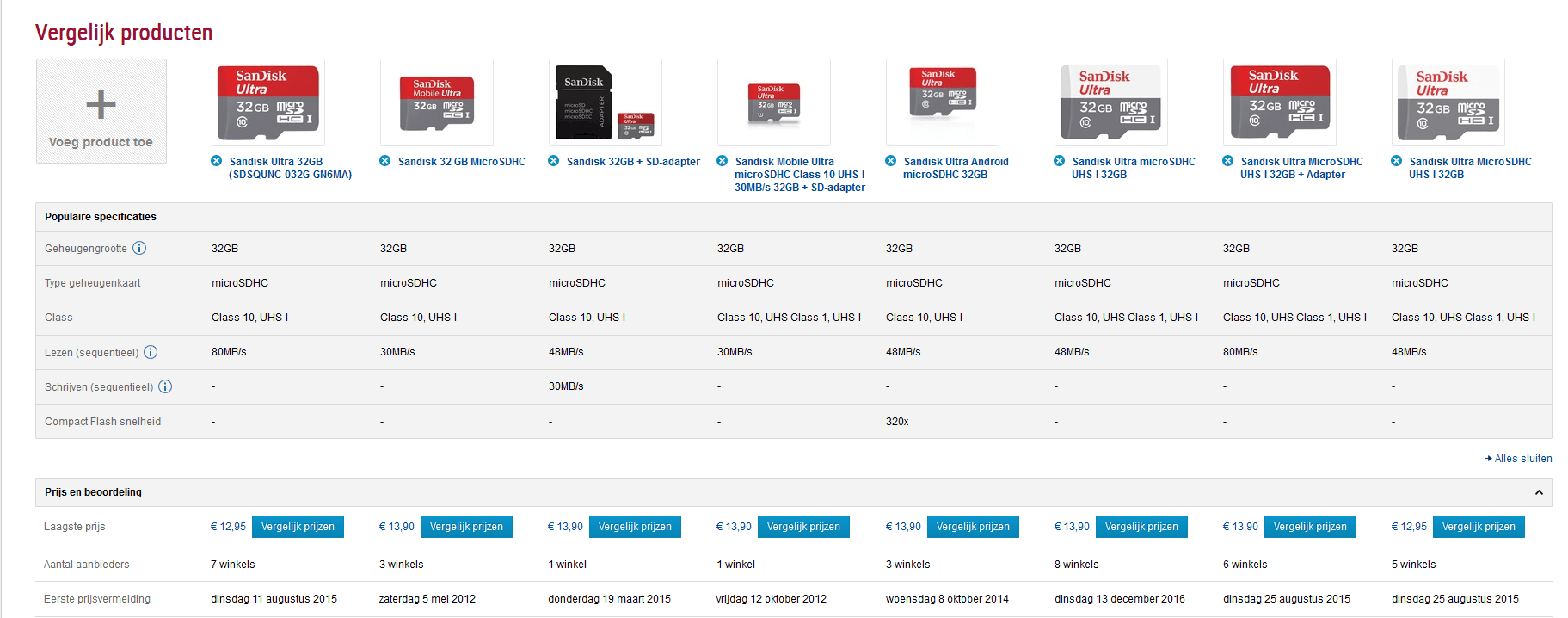This screenshot has width=1568, height=618.
Task: Click the date dinsdag 13 december 2016
Action: click(x=1120, y=599)
